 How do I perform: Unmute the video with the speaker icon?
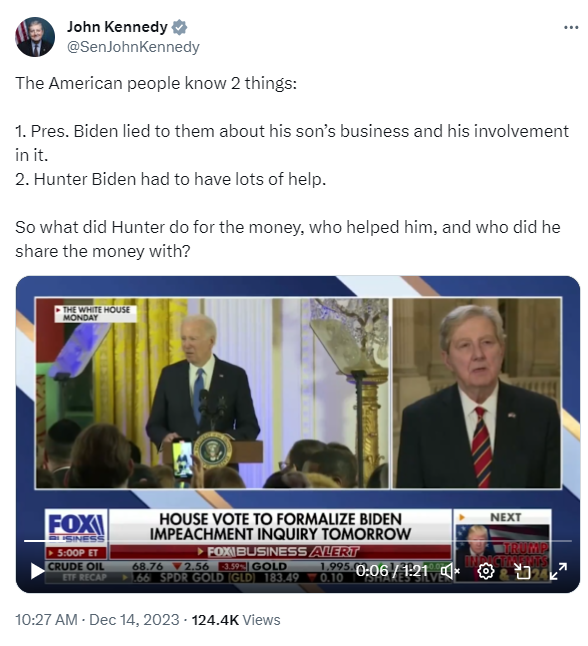450,571
